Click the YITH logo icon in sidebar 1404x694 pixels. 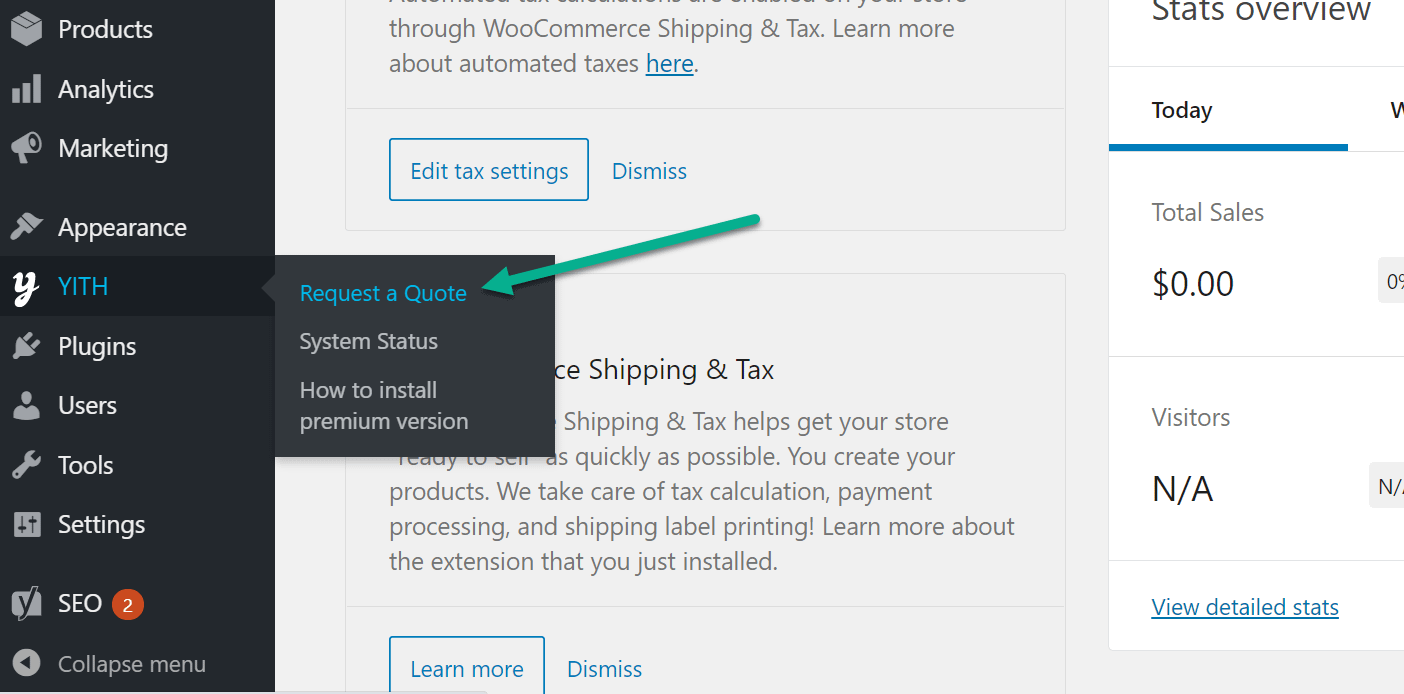pos(27,286)
